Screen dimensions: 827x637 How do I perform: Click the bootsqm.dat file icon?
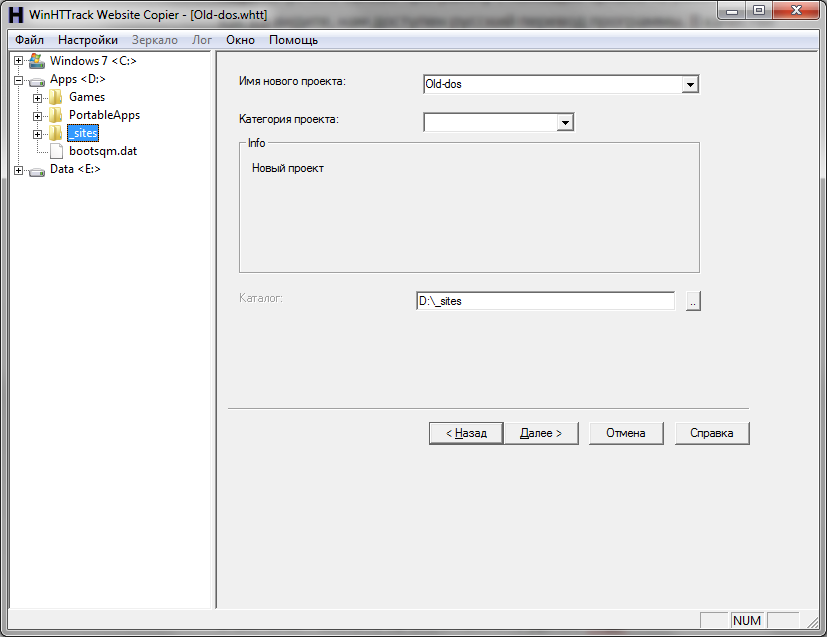pos(56,151)
